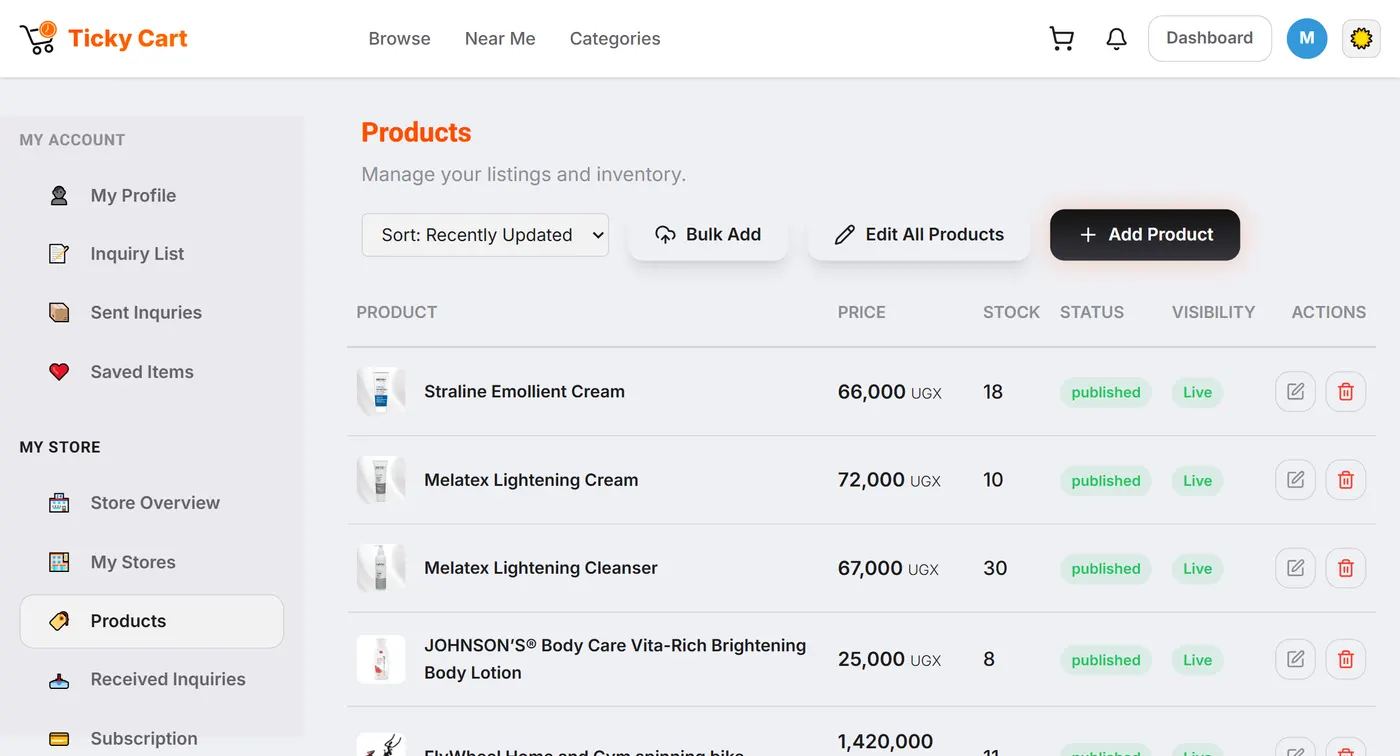Viewport: 1400px width, 756px height.
Task: Click the Dashboard button
Action: [x=1209, y=38]
